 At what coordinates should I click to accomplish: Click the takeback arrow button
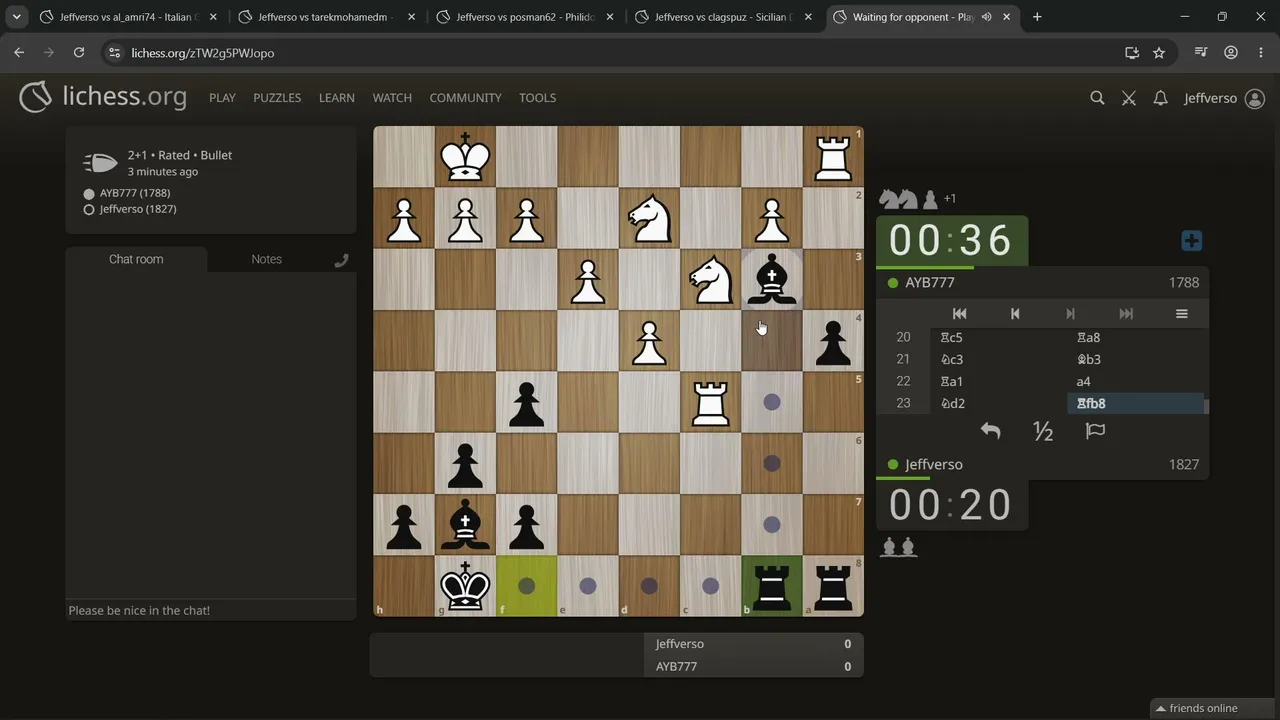[990, 431]
